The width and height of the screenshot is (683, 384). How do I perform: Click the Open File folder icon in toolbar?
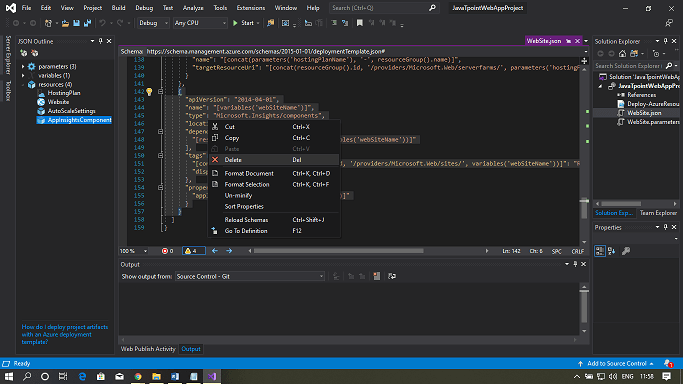point(65,23)
